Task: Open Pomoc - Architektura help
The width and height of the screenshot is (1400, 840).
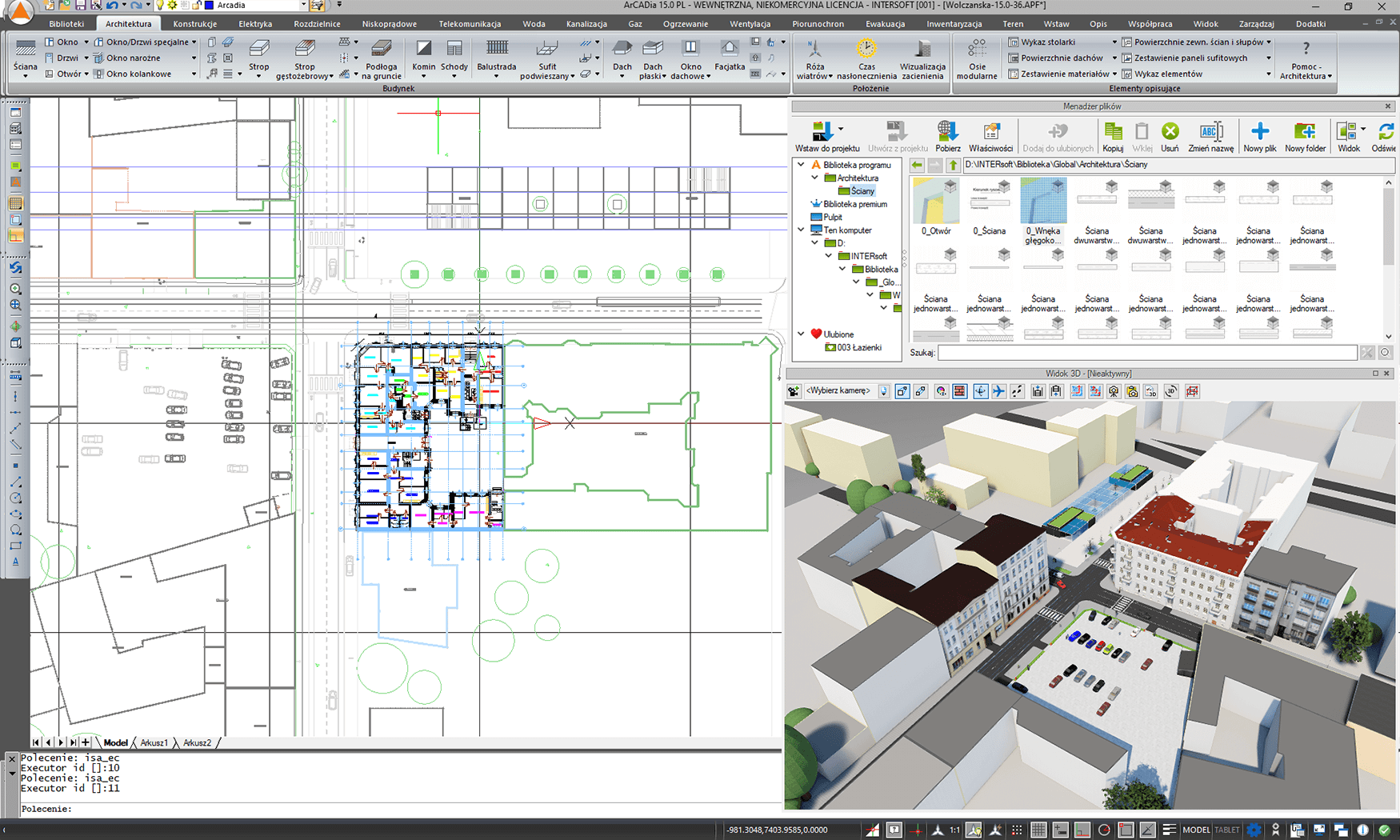Action: coord(1306,59)
